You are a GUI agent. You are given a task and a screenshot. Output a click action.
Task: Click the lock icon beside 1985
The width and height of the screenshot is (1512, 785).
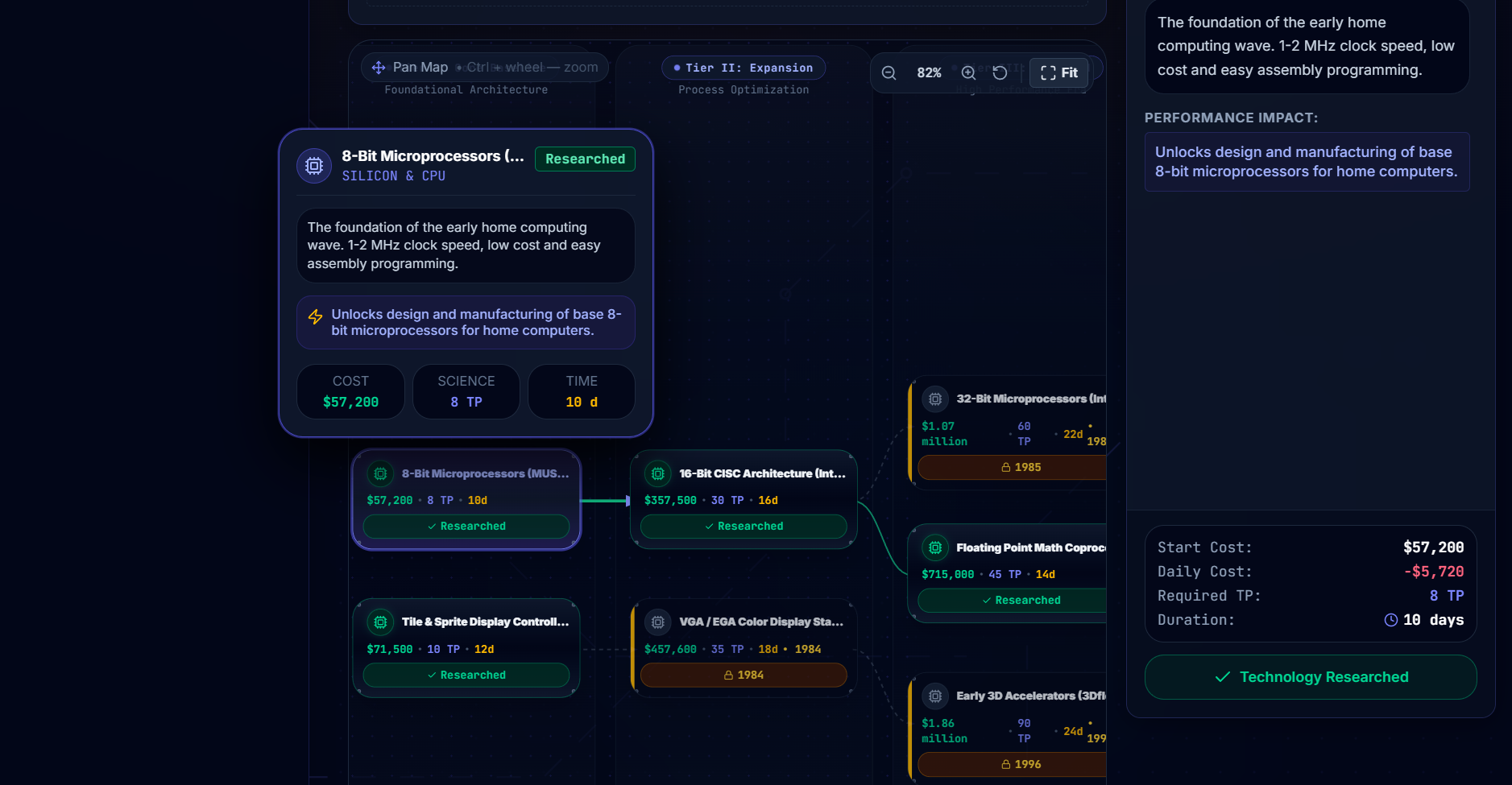[x=1006, y=468]
